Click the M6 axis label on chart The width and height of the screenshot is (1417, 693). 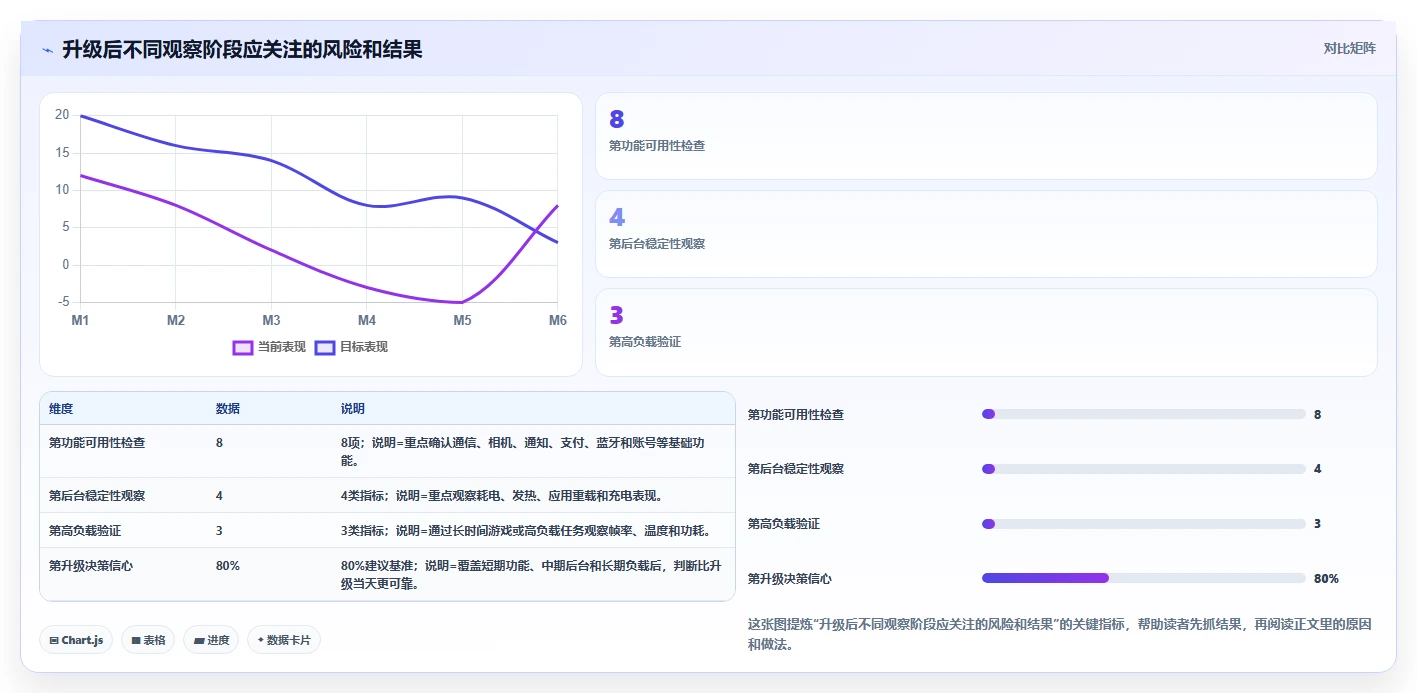(x=558, y=320)
